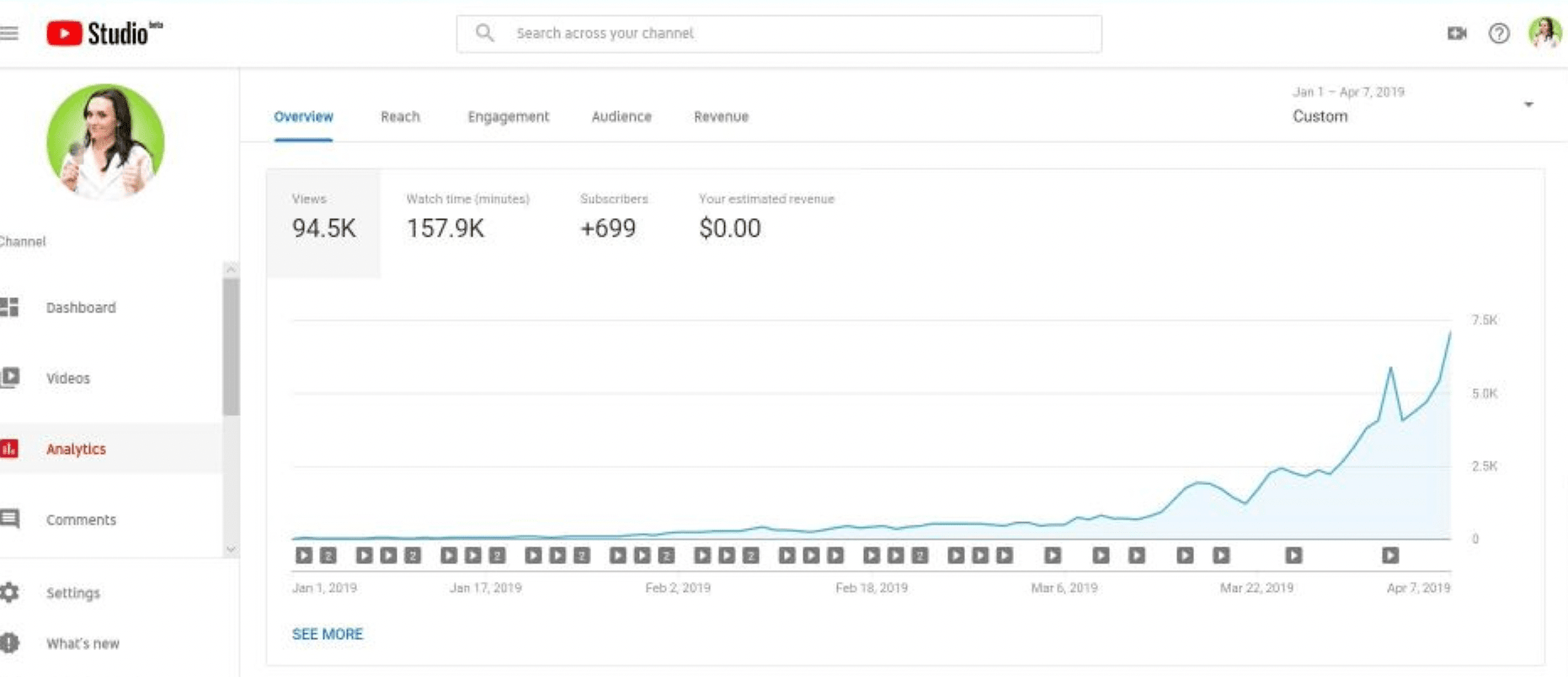Click the YouTube Studio logo
The width and height of the screenshot is (1568, 677).
point(103,34)
